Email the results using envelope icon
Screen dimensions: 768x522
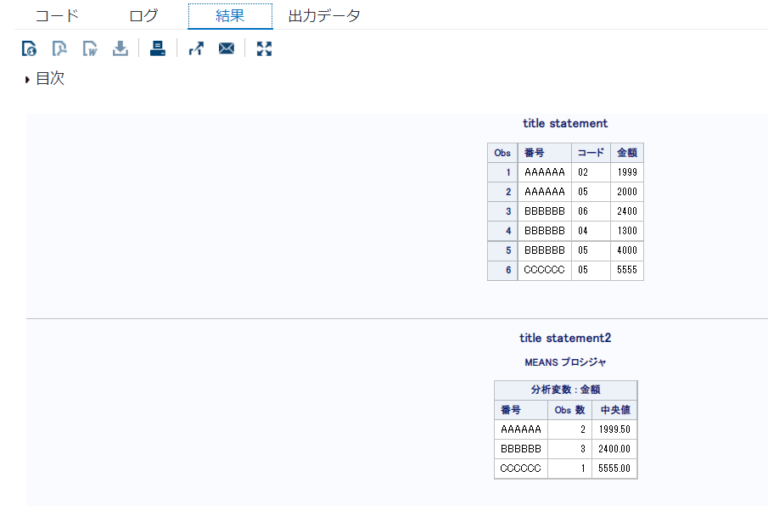point(226,48)
